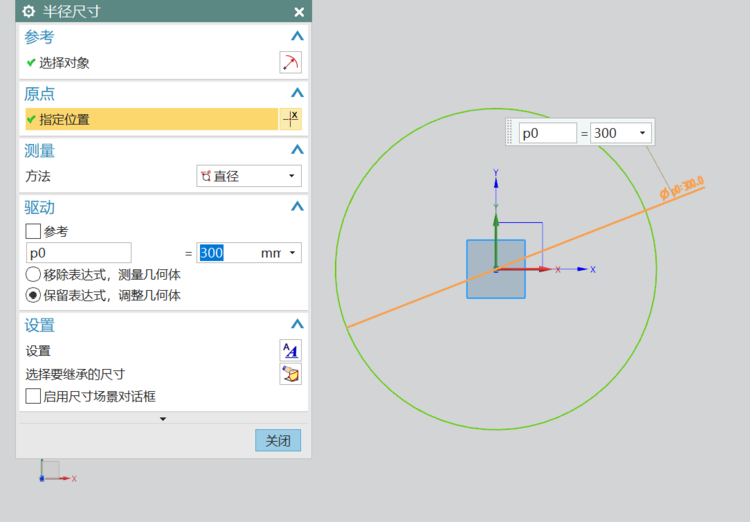Expand more options triangle above 关闭
The image size is (750, 522).
pyautogui.click(x=163, y=419)
